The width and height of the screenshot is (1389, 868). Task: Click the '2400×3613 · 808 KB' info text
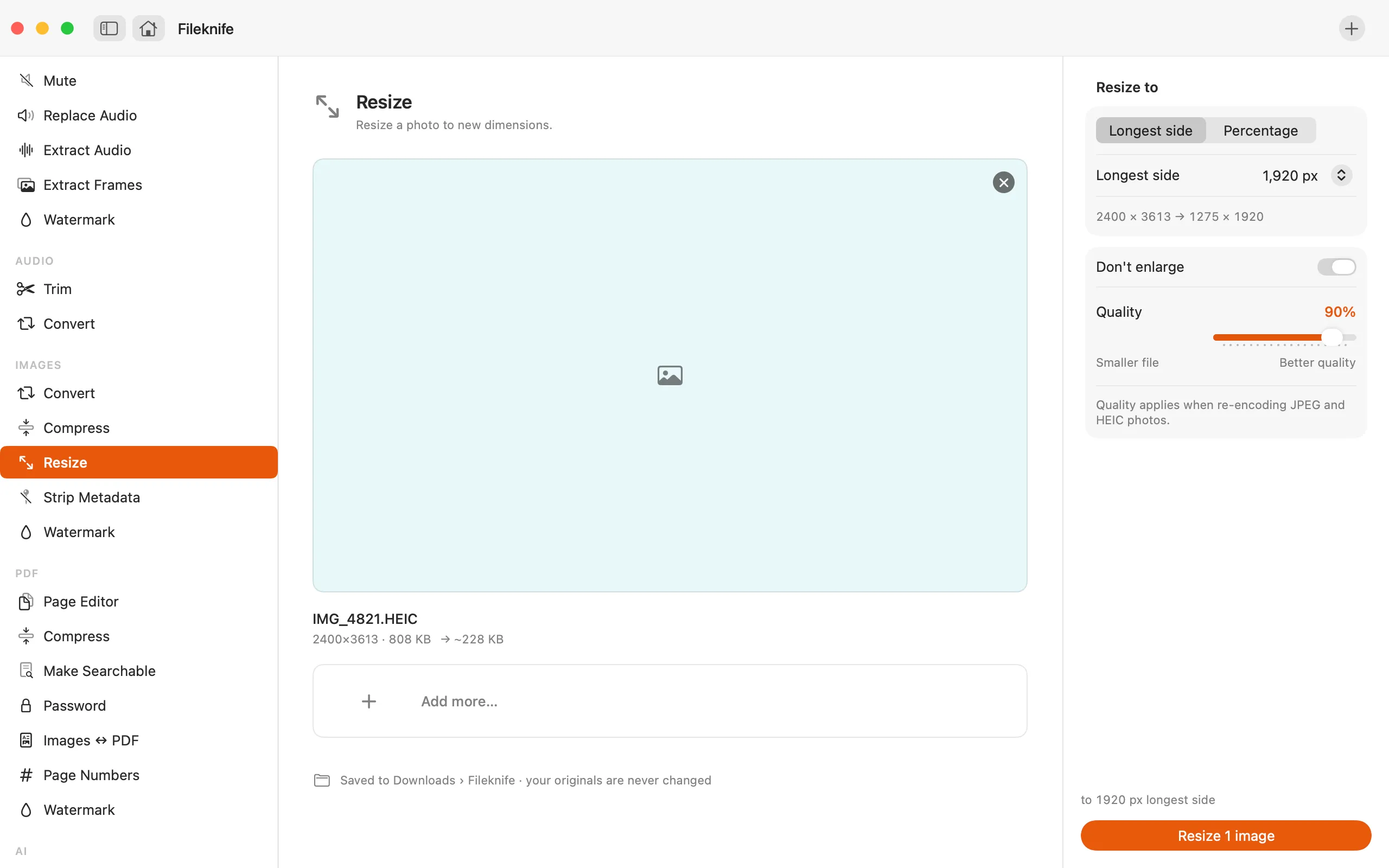[x=371, y=639]
